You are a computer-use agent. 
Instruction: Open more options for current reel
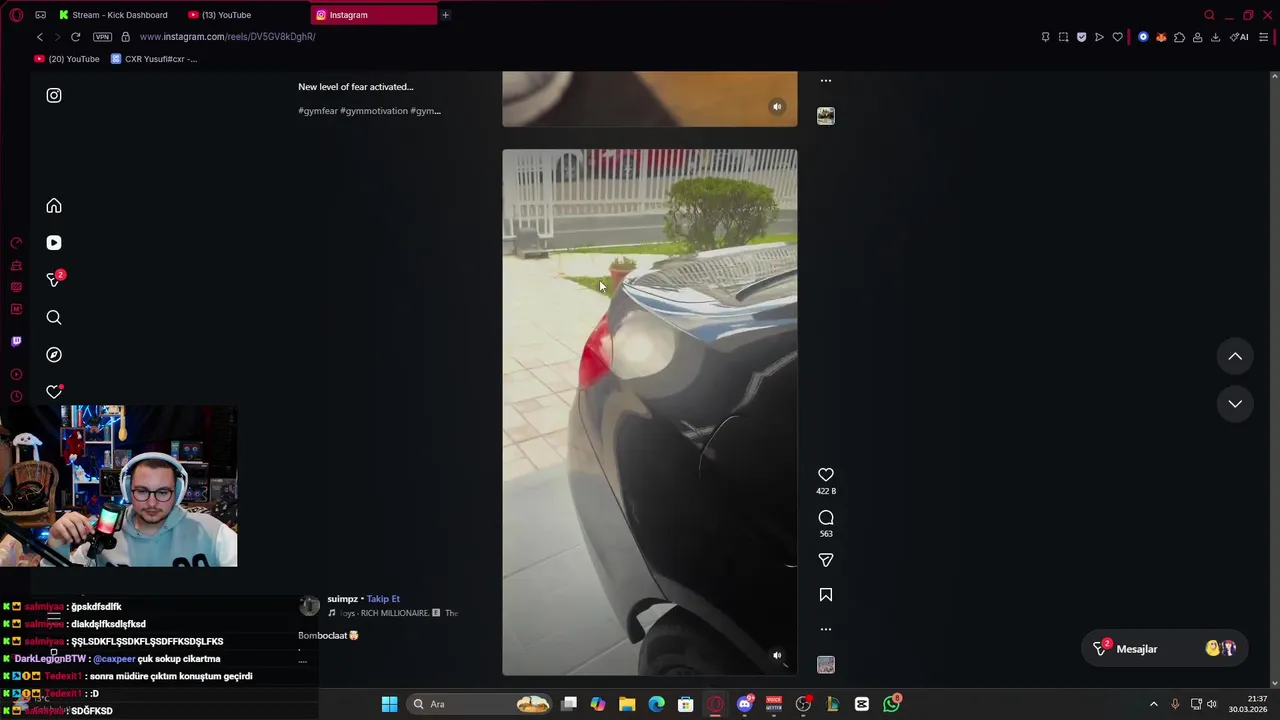point(826,629)
